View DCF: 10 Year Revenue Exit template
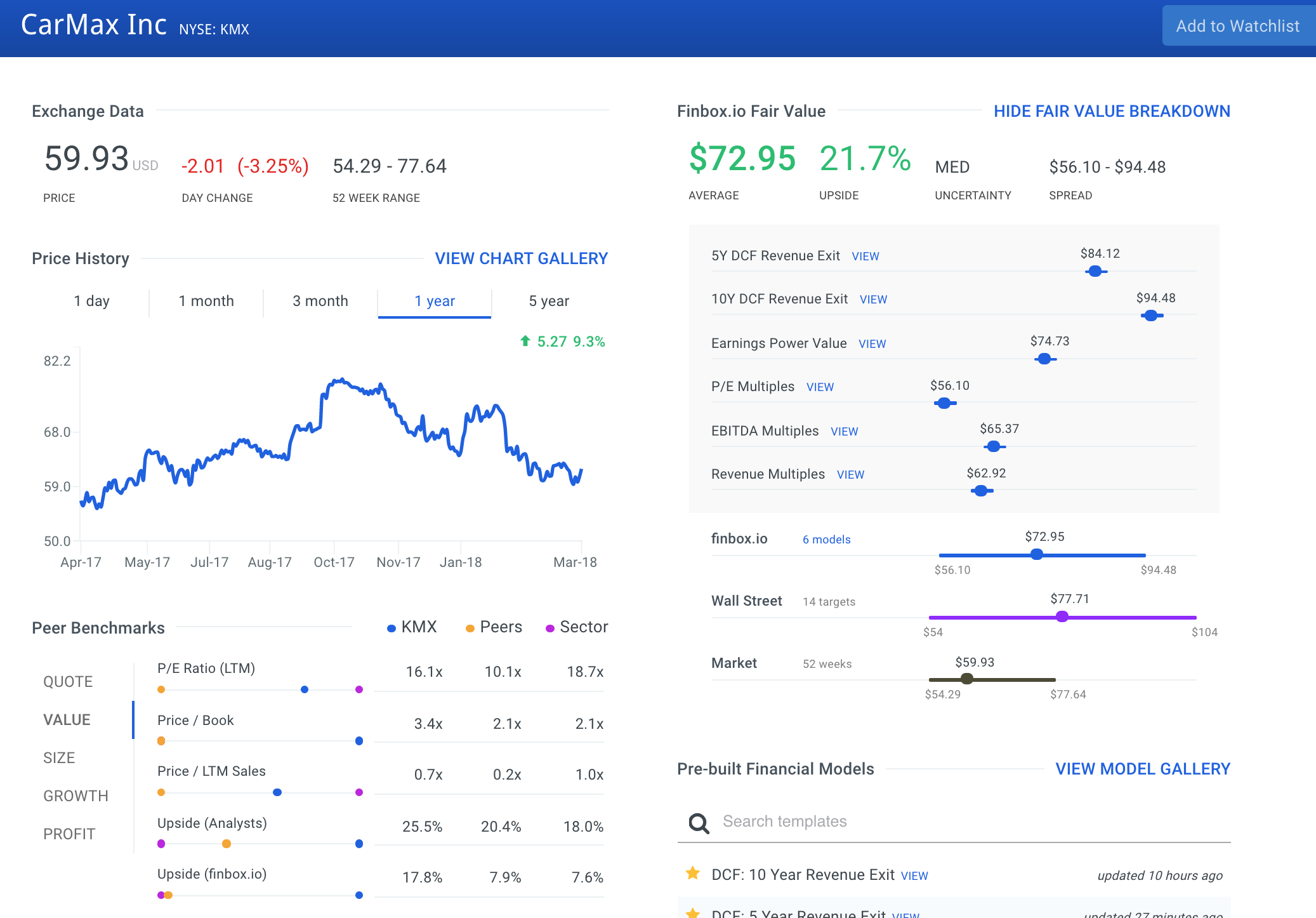This screenshot has height=918, width=1316. (914, 876)
